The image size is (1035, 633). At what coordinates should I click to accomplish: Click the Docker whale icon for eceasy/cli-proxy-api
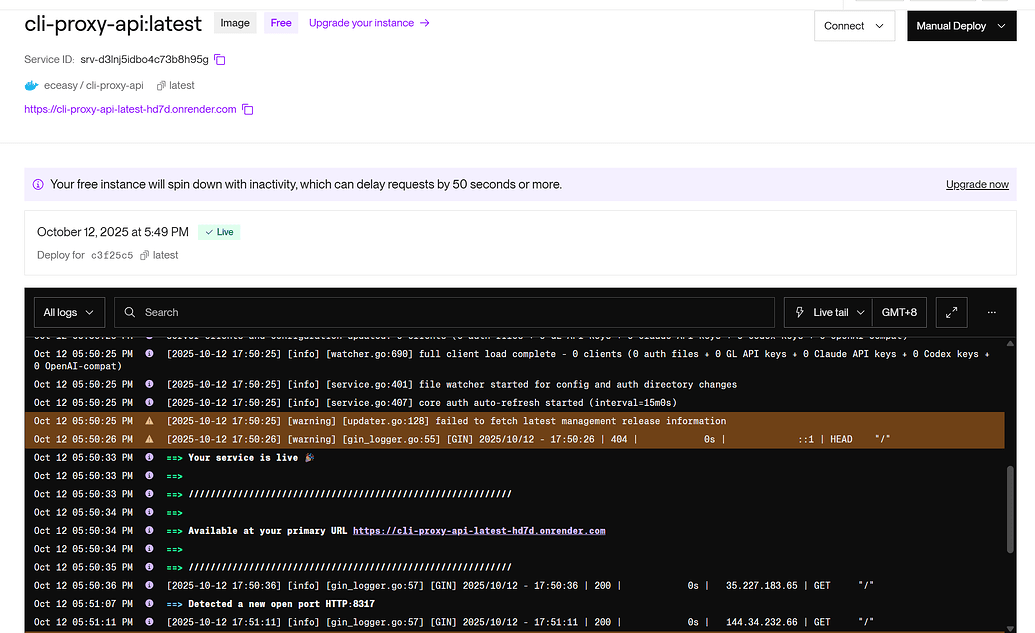pyautogui.click(x=31, y=85)
